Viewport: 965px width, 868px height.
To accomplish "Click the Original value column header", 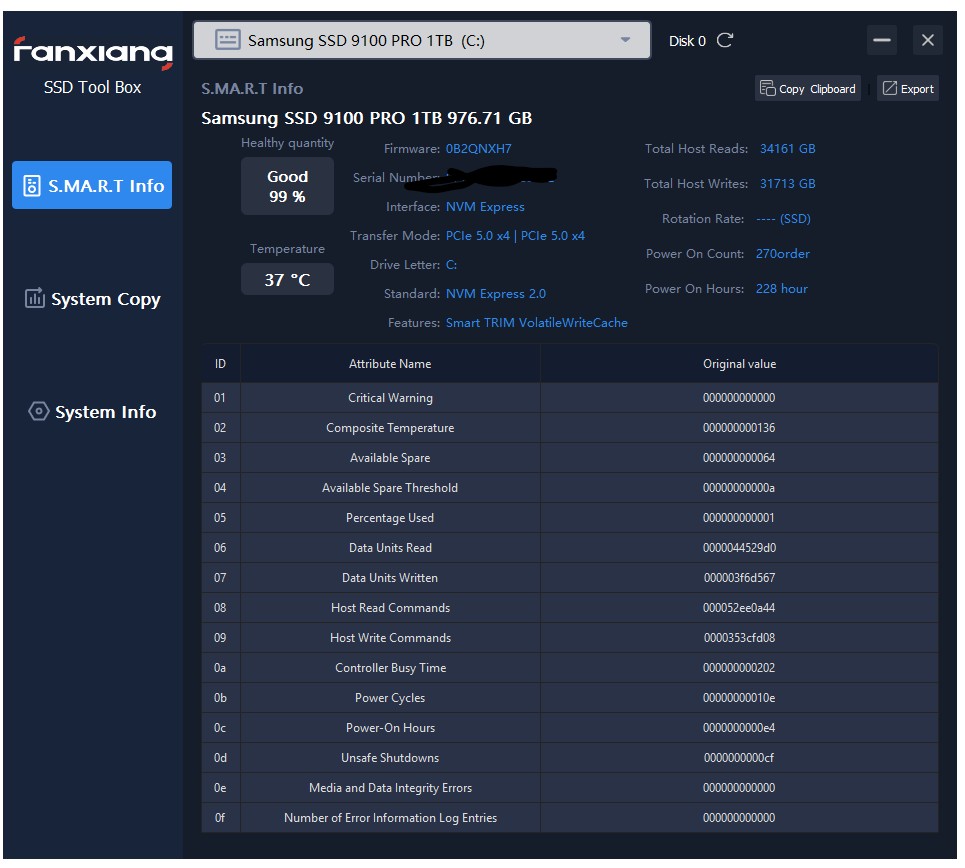I will [x=739, y=364].
